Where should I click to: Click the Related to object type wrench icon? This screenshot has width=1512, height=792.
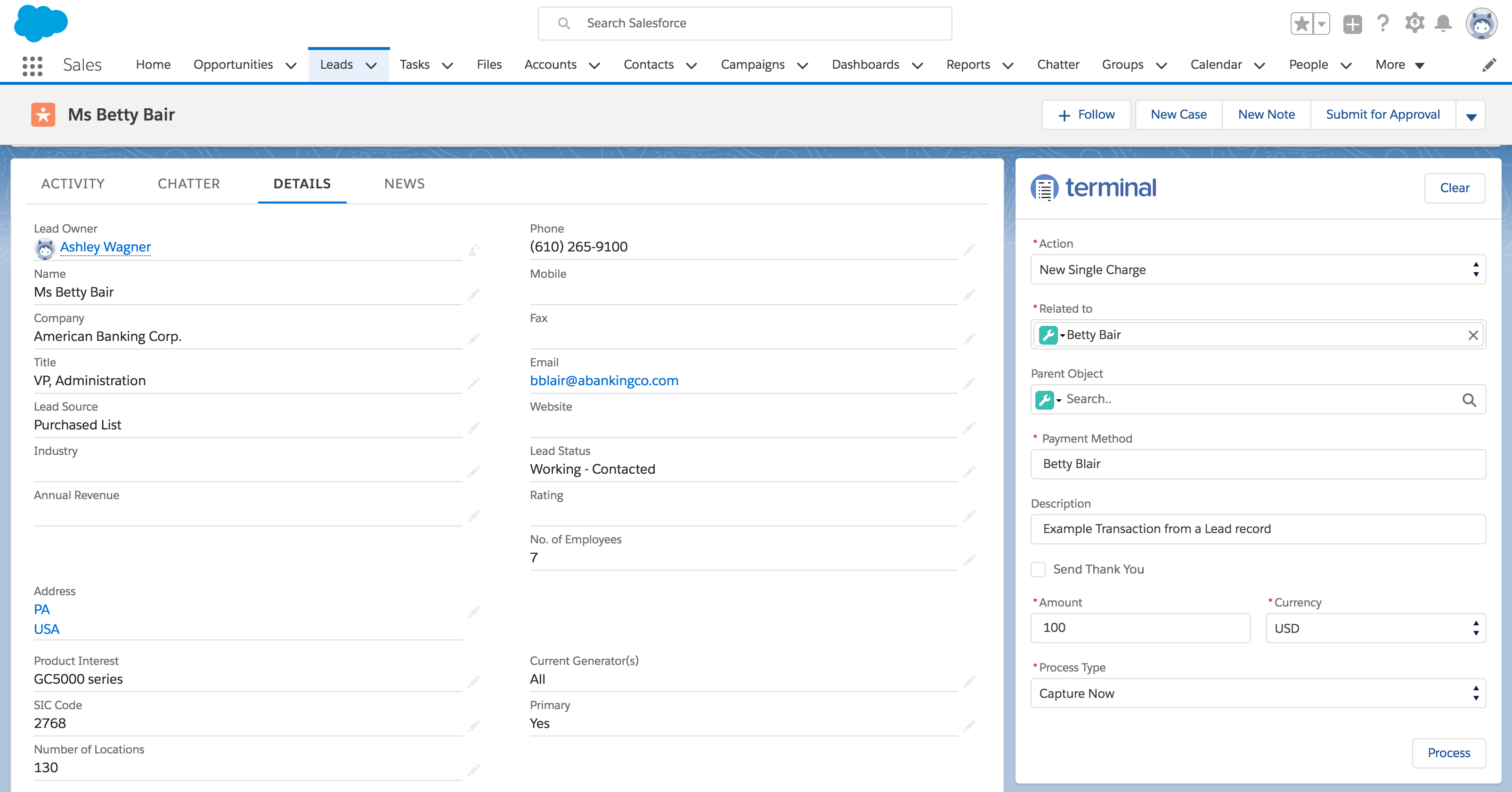point(1049,335)
